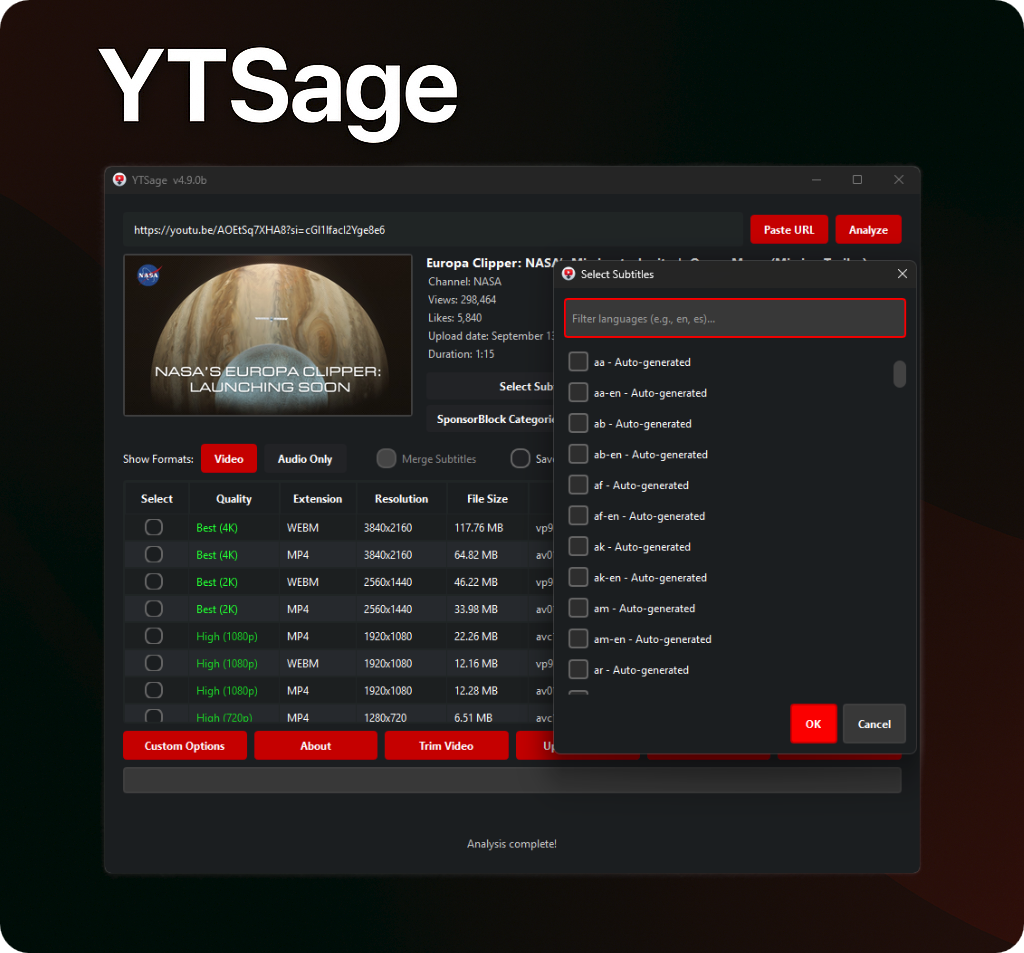
Task: Check the 'ab-en - Auto-generated' subtitle
Action: tap(578, 454)
